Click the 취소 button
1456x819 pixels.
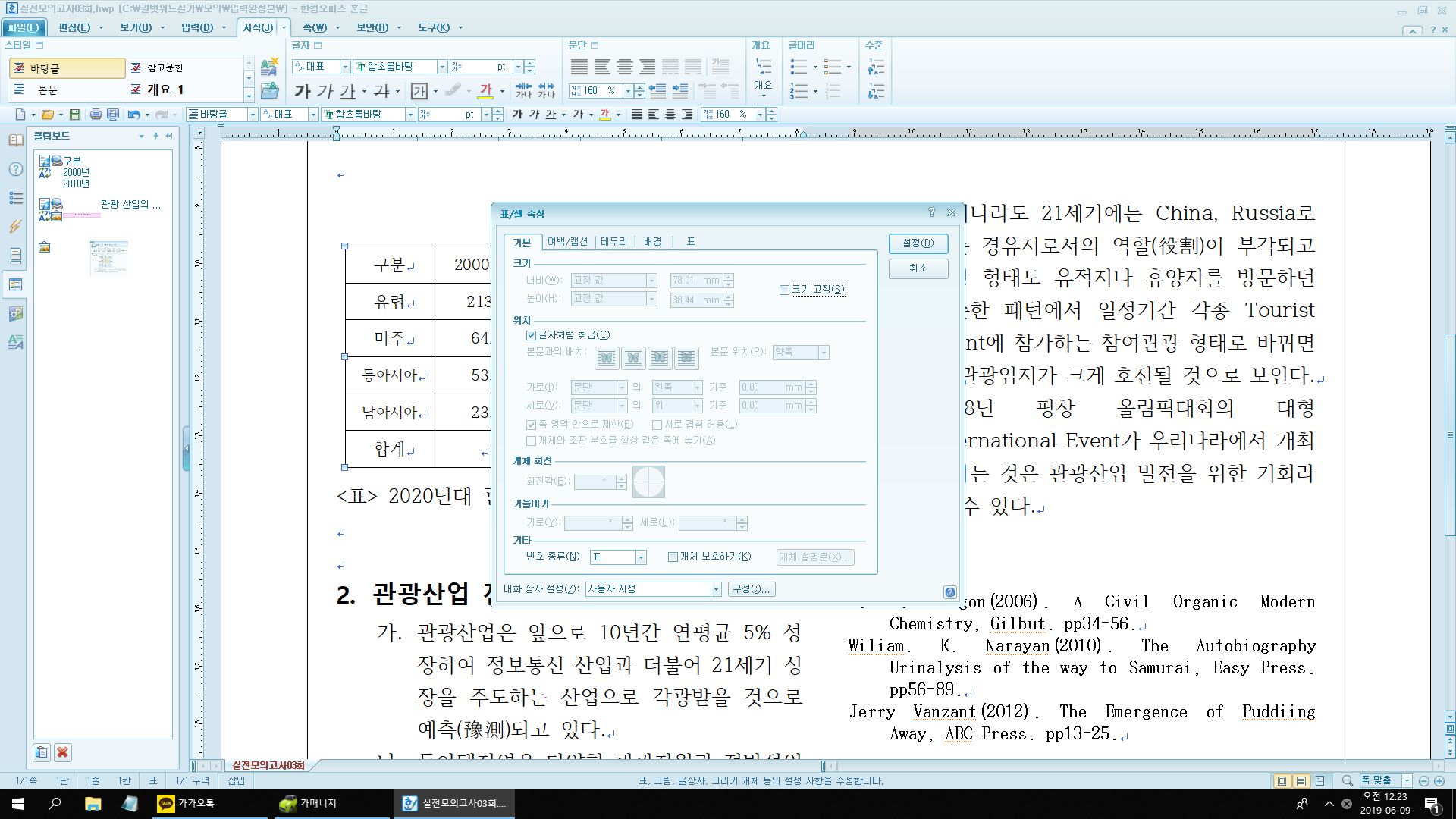pos(918,268)
